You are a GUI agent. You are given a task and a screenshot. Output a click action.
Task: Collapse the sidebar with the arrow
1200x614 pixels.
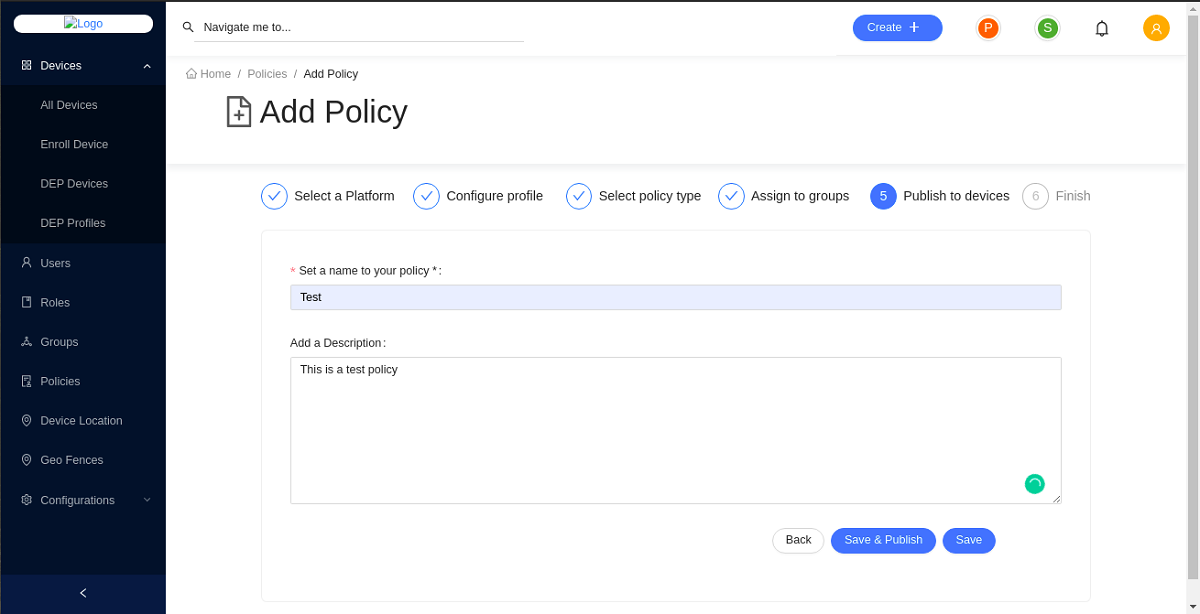83,593
